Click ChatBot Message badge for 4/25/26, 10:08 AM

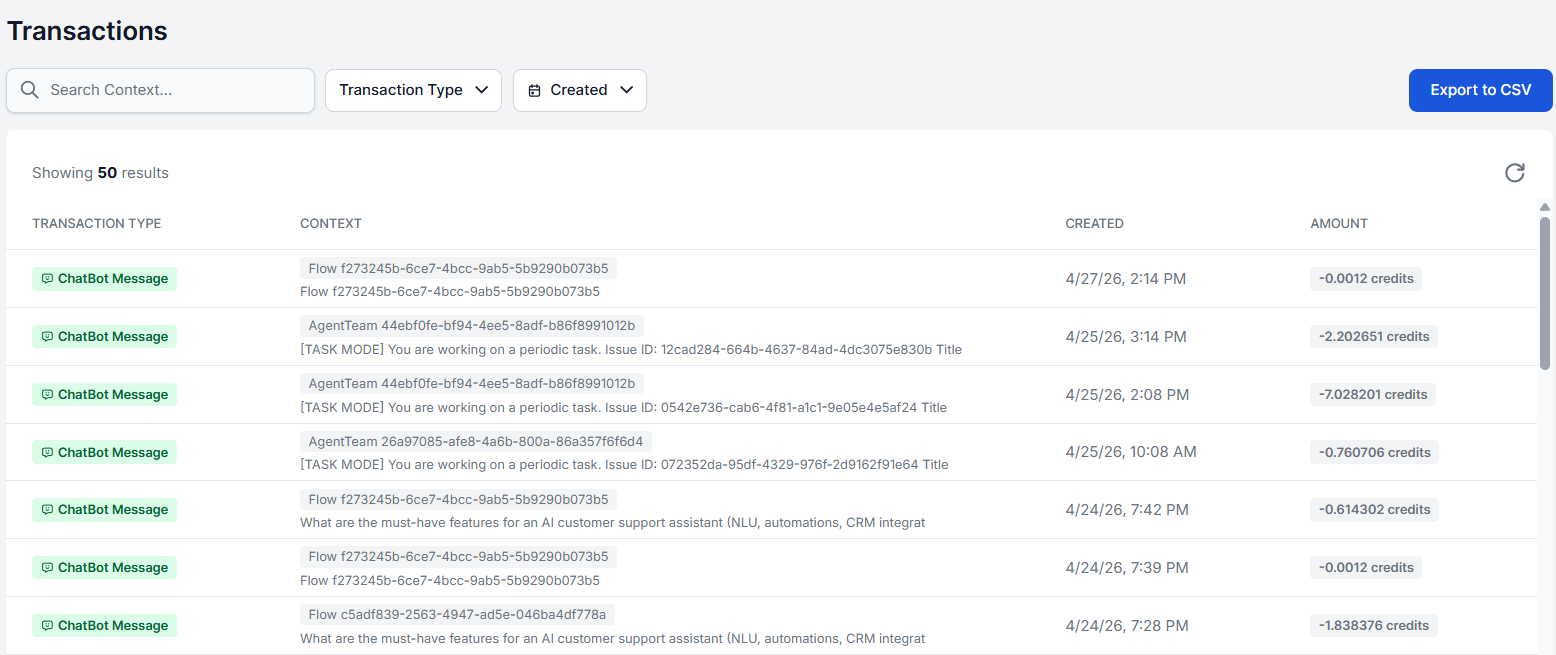(x=104, y=453)
